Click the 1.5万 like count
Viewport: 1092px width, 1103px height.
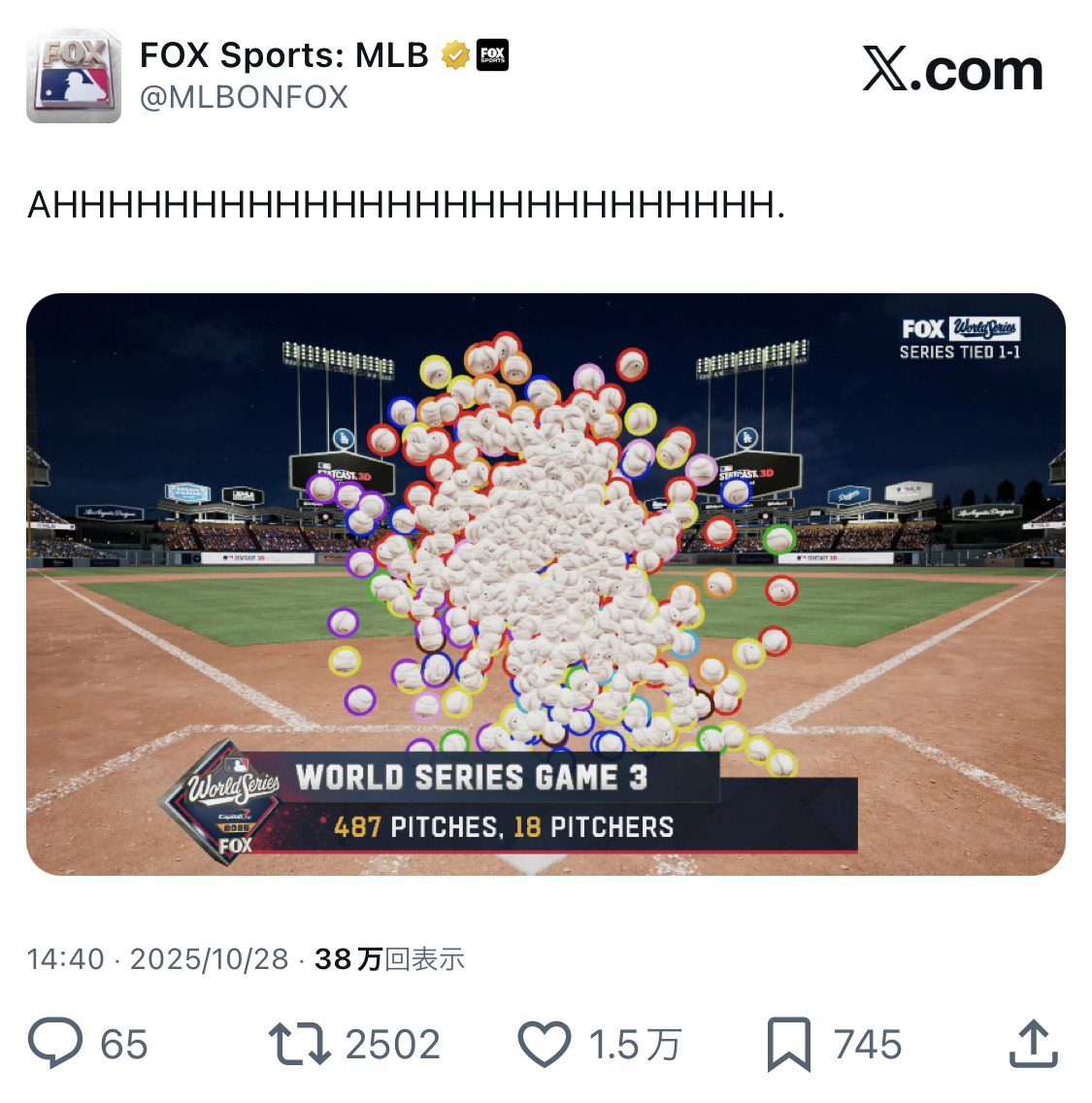point(635,1045)
